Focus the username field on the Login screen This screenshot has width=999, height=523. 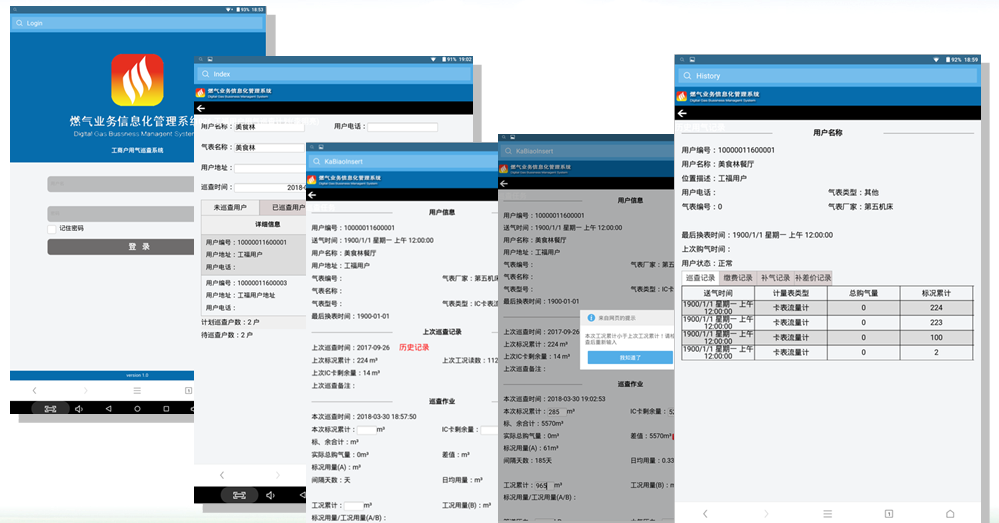[x=120, y=184]
